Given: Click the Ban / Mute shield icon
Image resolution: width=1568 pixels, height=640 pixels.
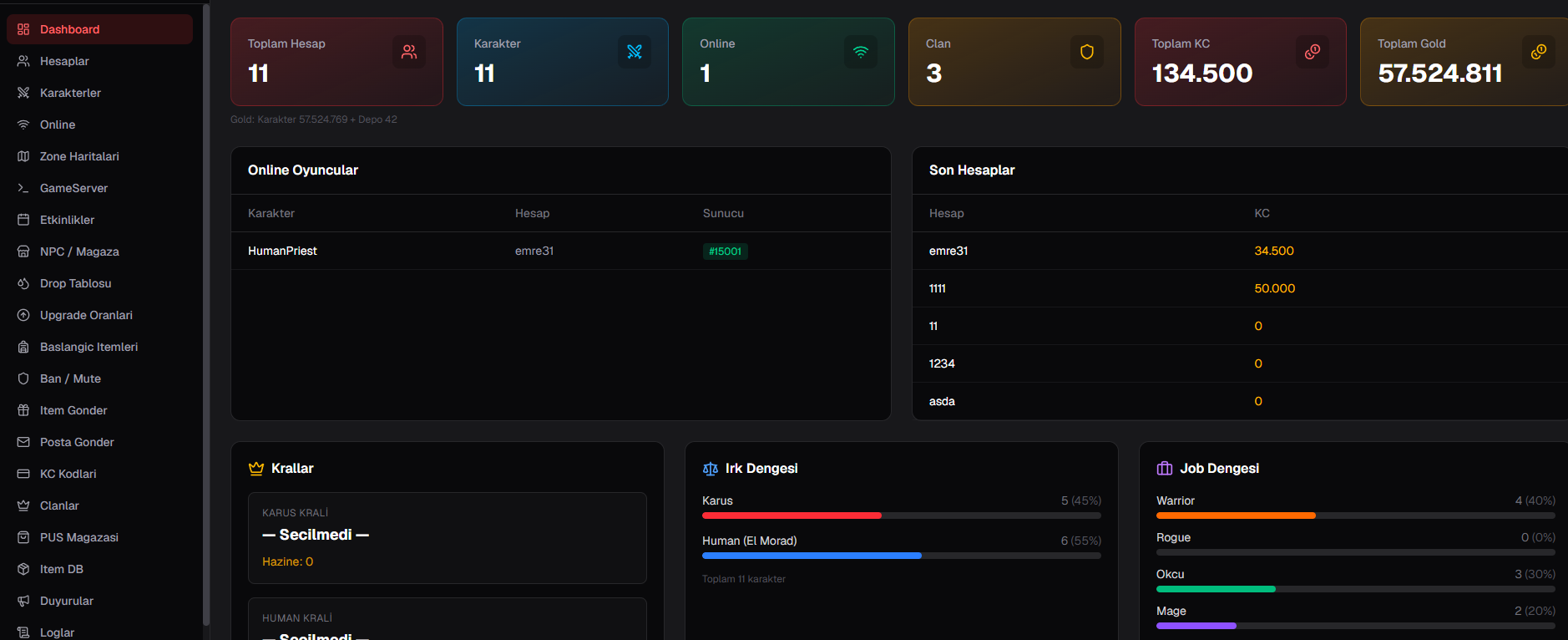Looking at the screenshot, I should [x=23, y=378].
